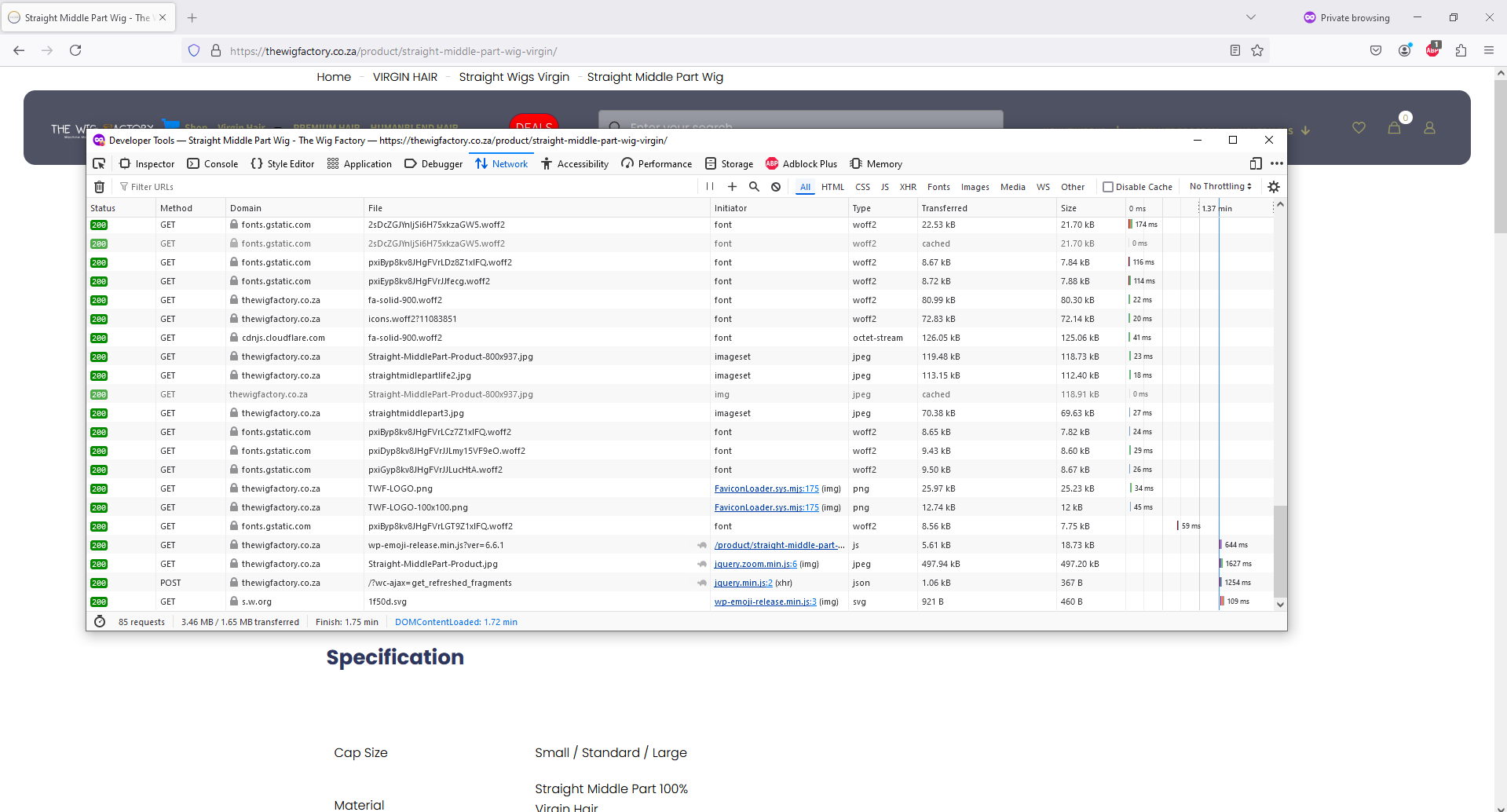Open jquery.zoom.min.js:6 initiator link
This screenshot has height=812, width=1507.
coord(755,564)
